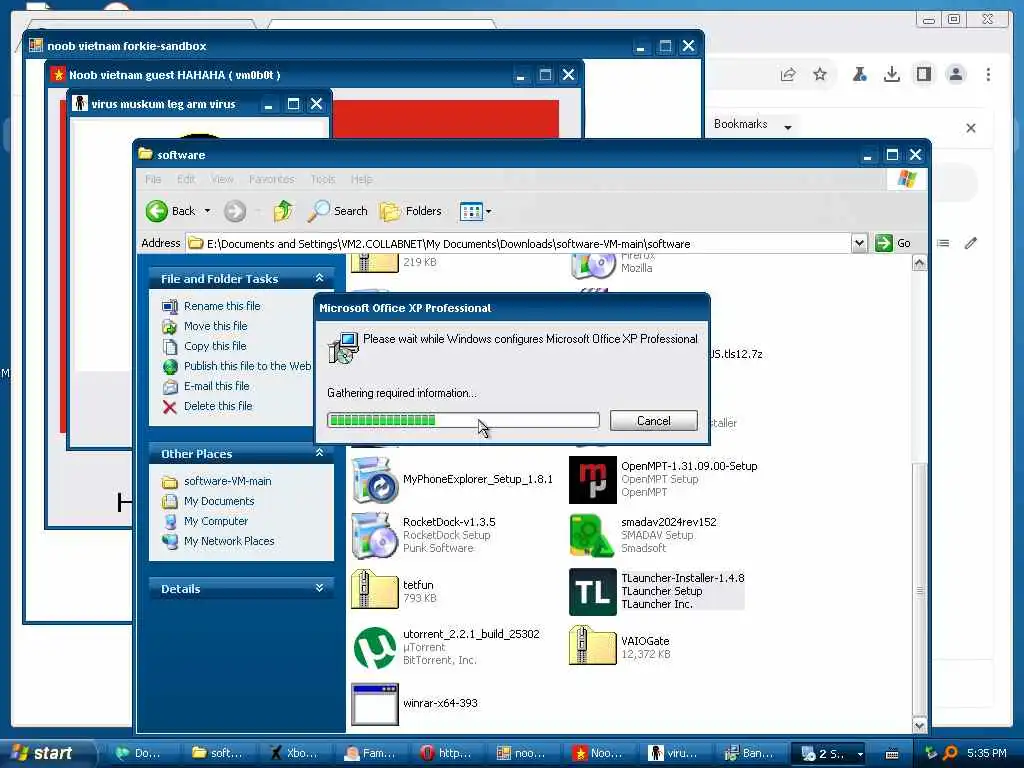
Task: Switch to the http... taskbar button
Action: pos(446,753)
